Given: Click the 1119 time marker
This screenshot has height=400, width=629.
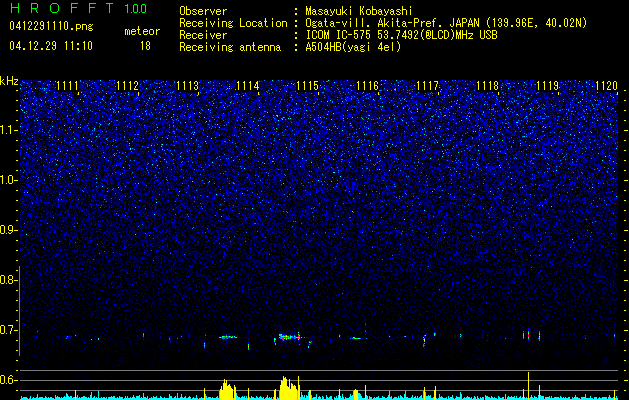Looking at the screenshot, I should point(548,85).
